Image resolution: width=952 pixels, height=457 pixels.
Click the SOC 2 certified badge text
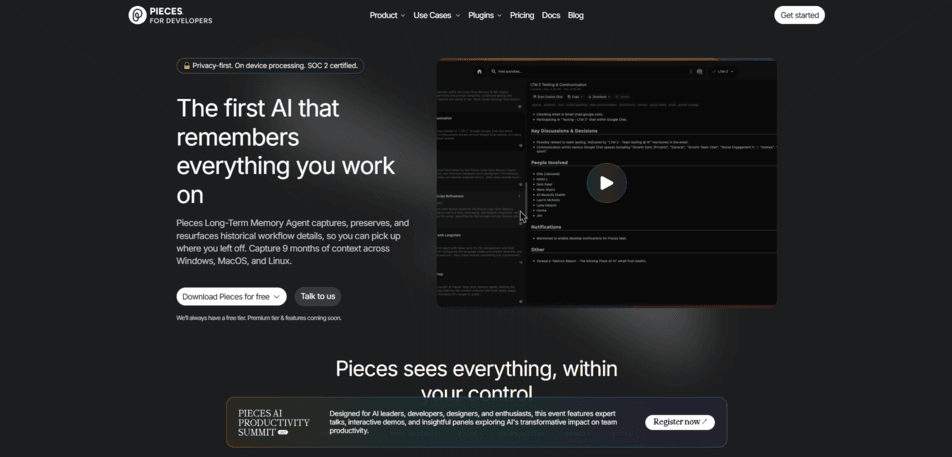[x=332, y=66]
